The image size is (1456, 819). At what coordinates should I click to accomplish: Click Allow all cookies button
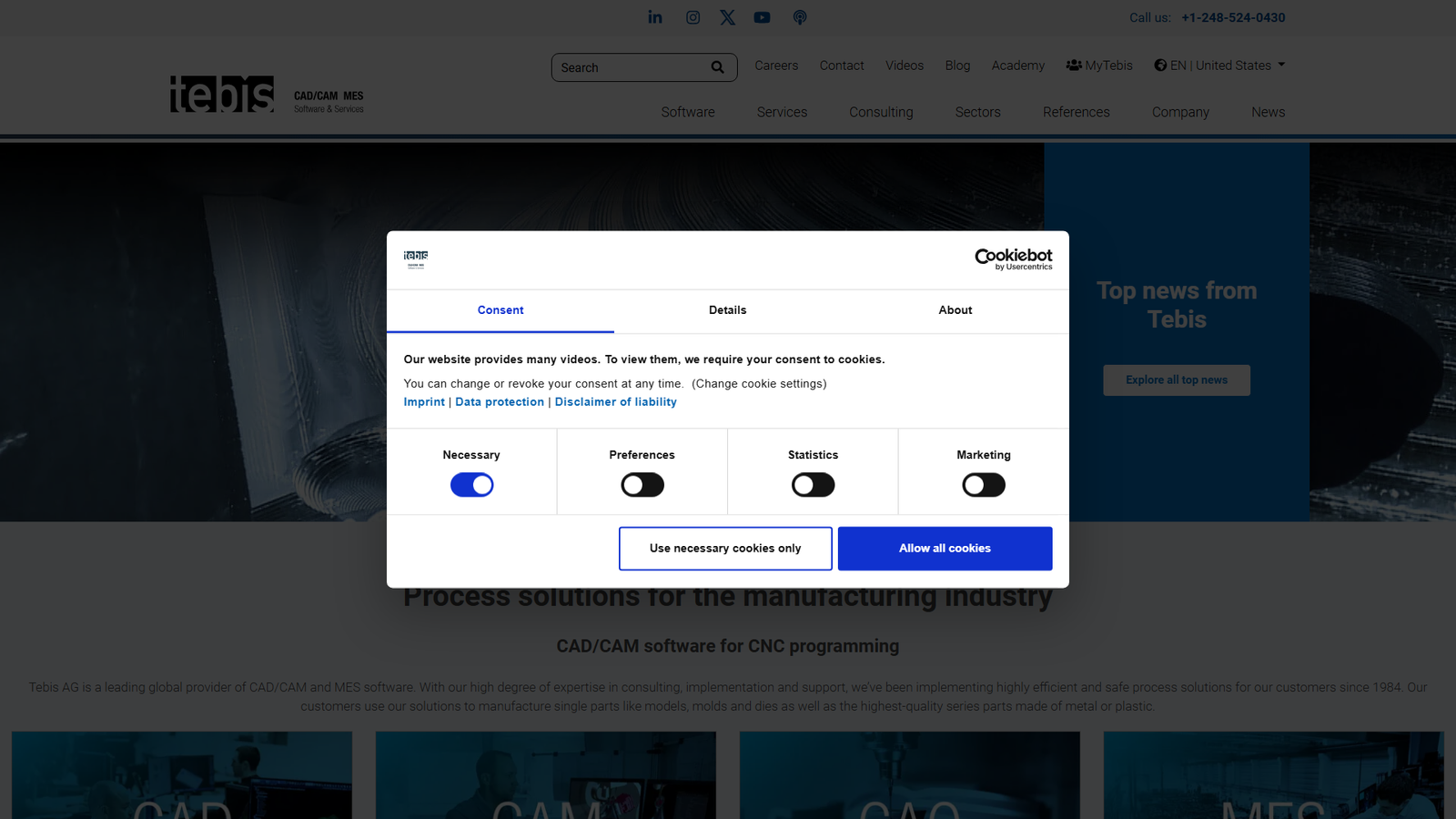click(945, 549)
